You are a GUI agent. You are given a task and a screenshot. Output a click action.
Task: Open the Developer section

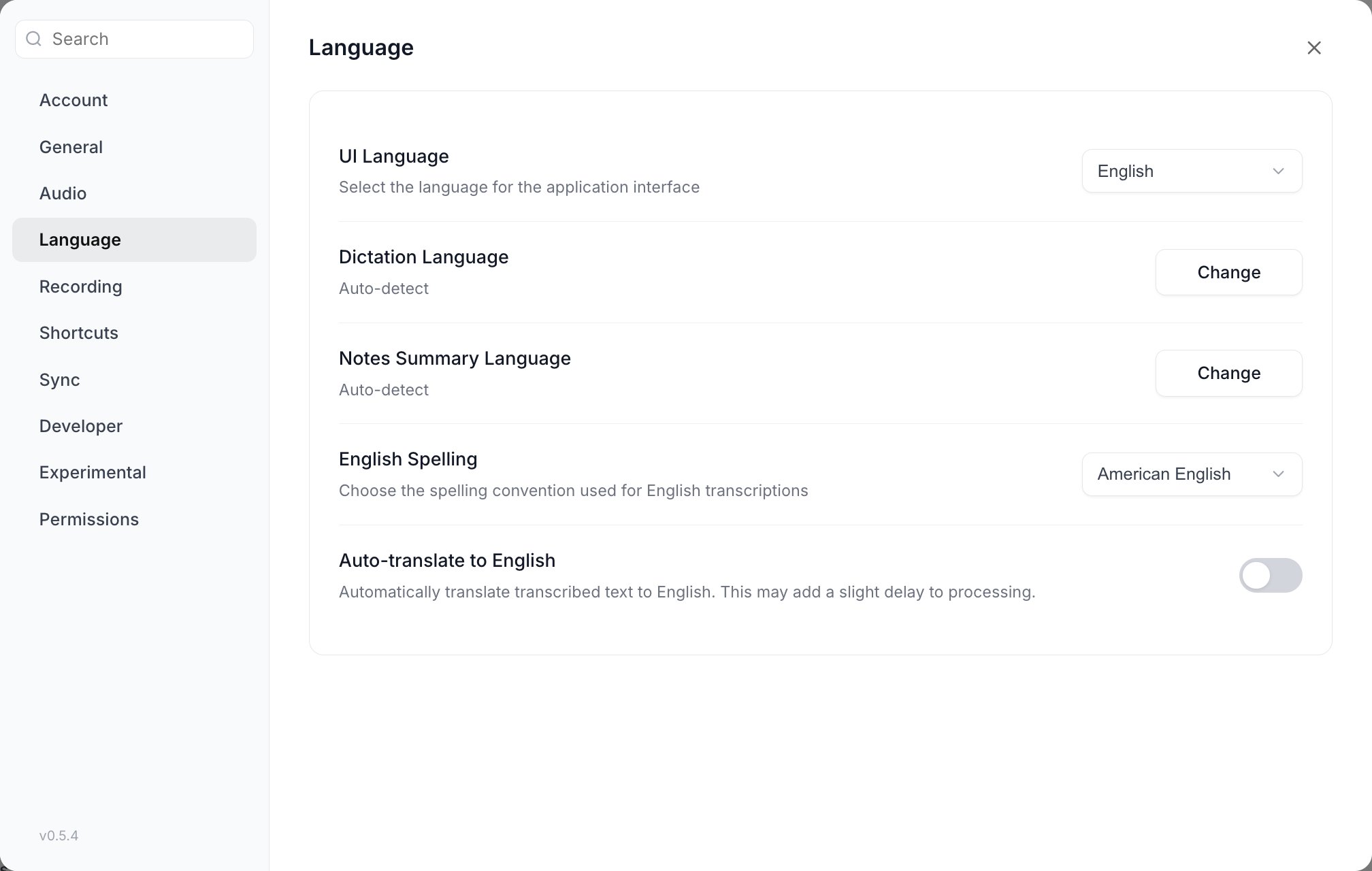[134, 426]
